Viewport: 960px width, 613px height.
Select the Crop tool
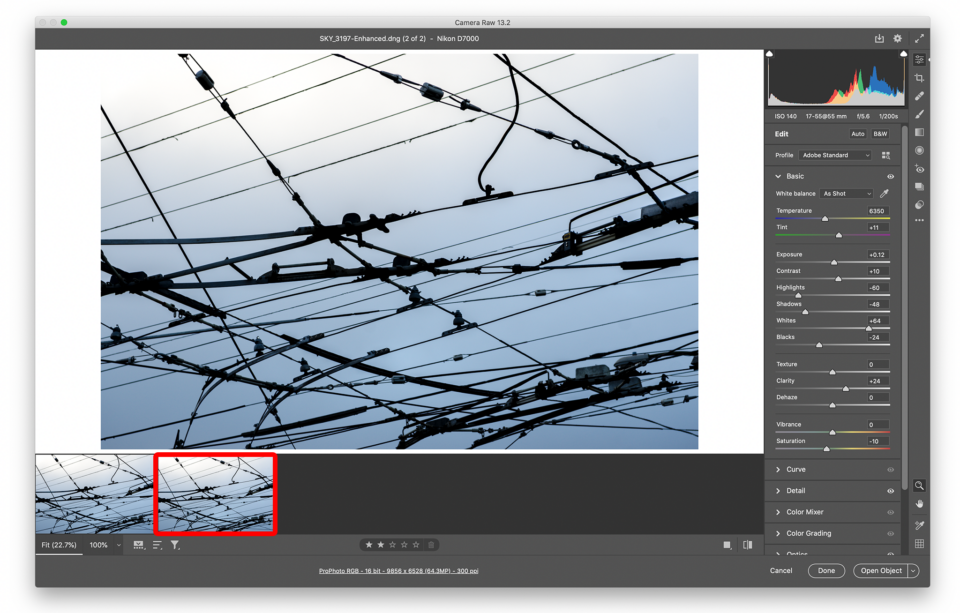(x=919, y=78)
